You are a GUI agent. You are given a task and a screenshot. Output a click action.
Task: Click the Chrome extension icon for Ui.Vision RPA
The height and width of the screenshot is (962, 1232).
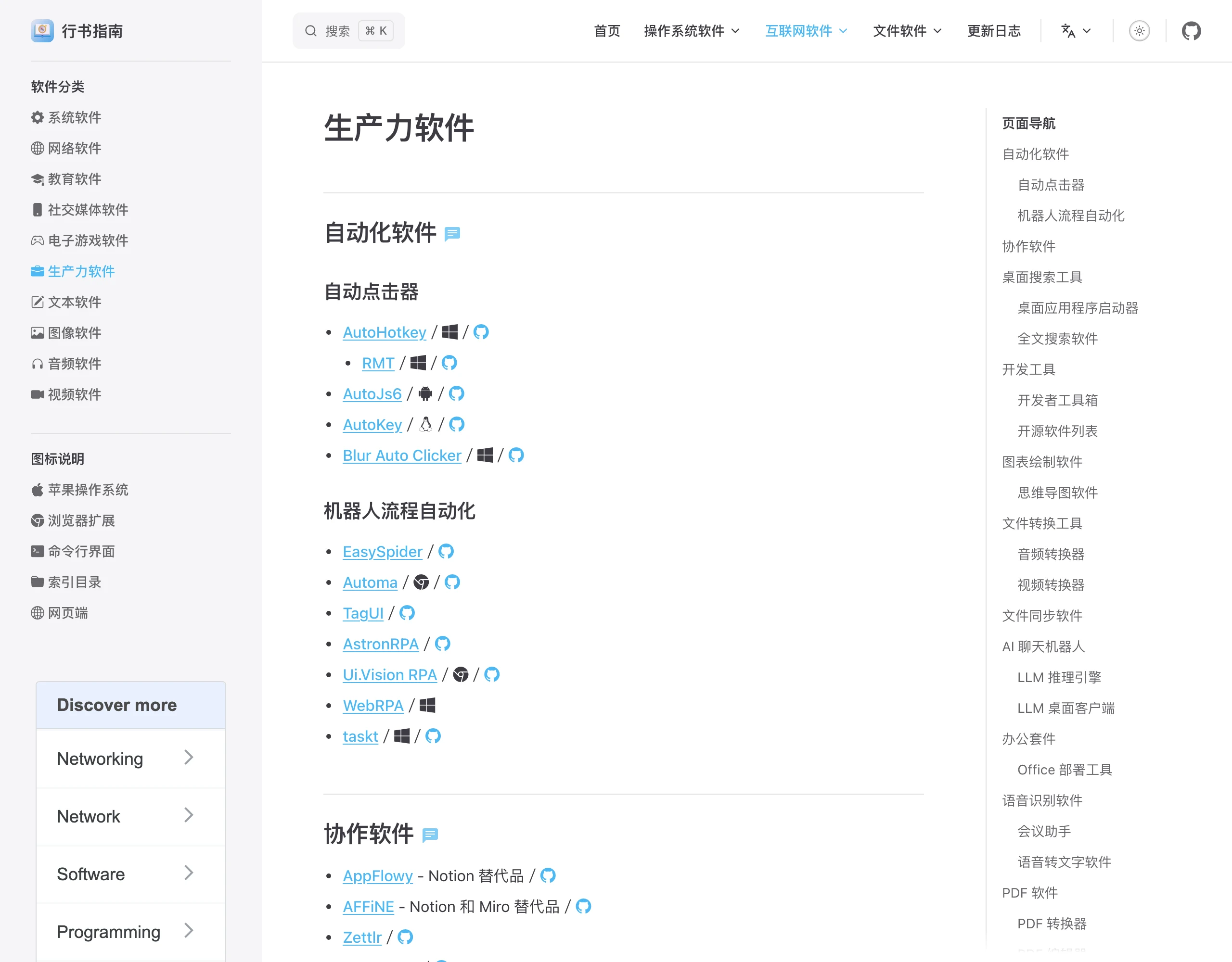tap(461, 674)
